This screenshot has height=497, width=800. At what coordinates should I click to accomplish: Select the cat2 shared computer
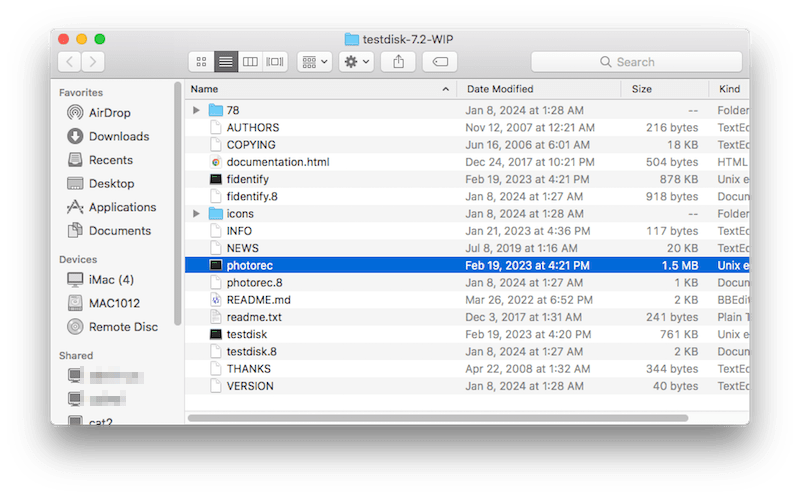point(90,421)
